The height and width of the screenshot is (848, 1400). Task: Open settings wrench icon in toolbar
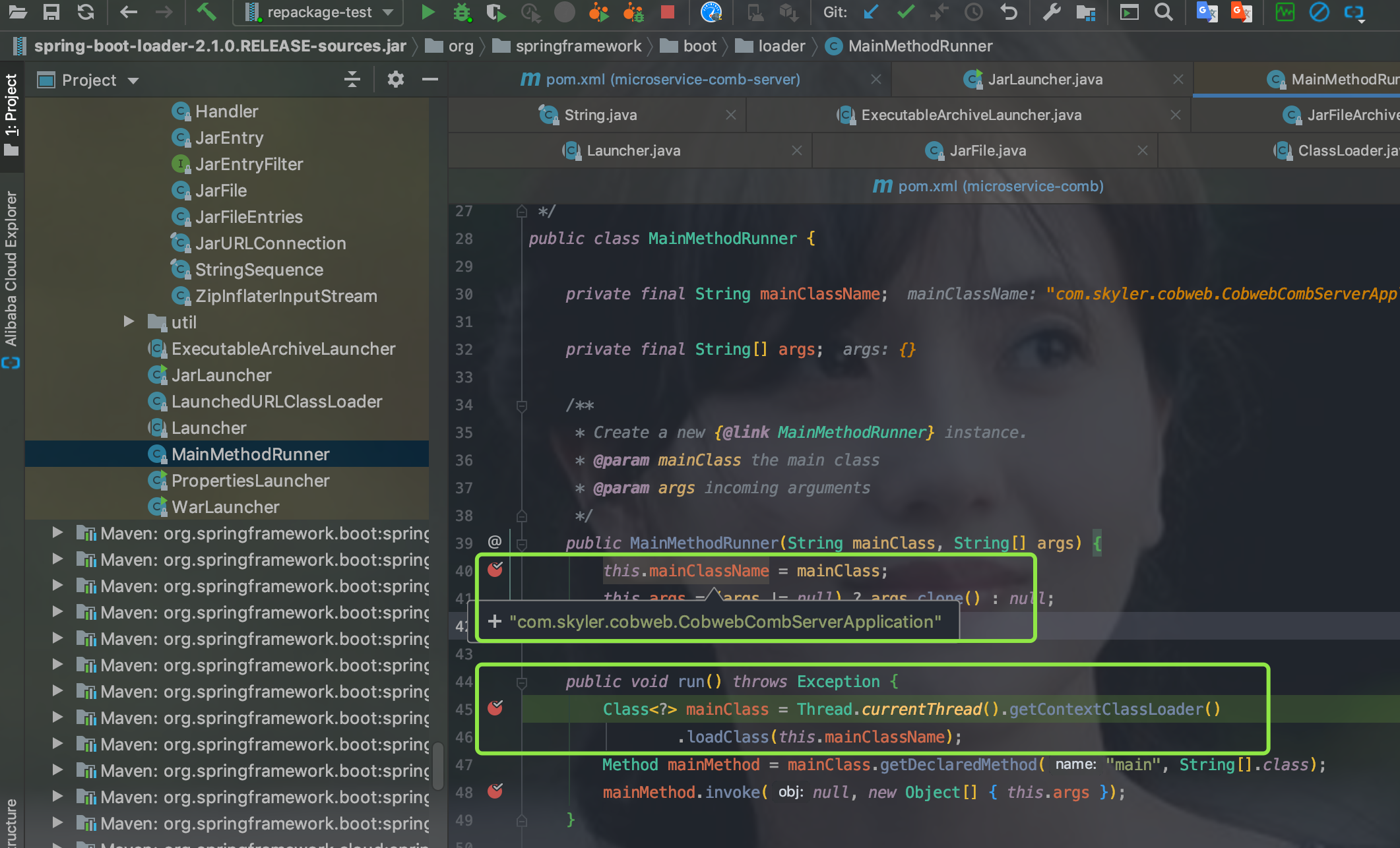tap(1052, 12)
